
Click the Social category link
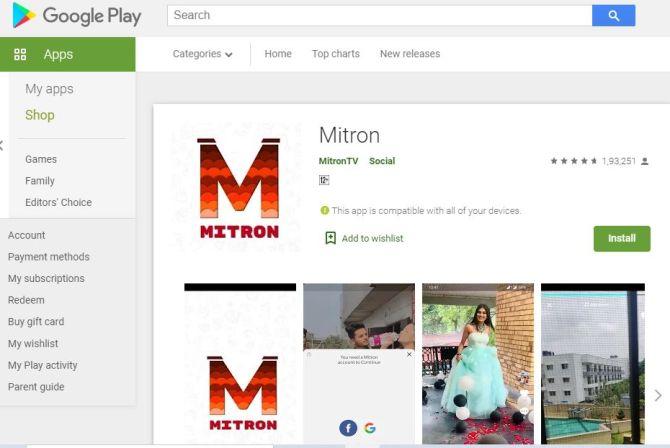click(x=382, y=161)
